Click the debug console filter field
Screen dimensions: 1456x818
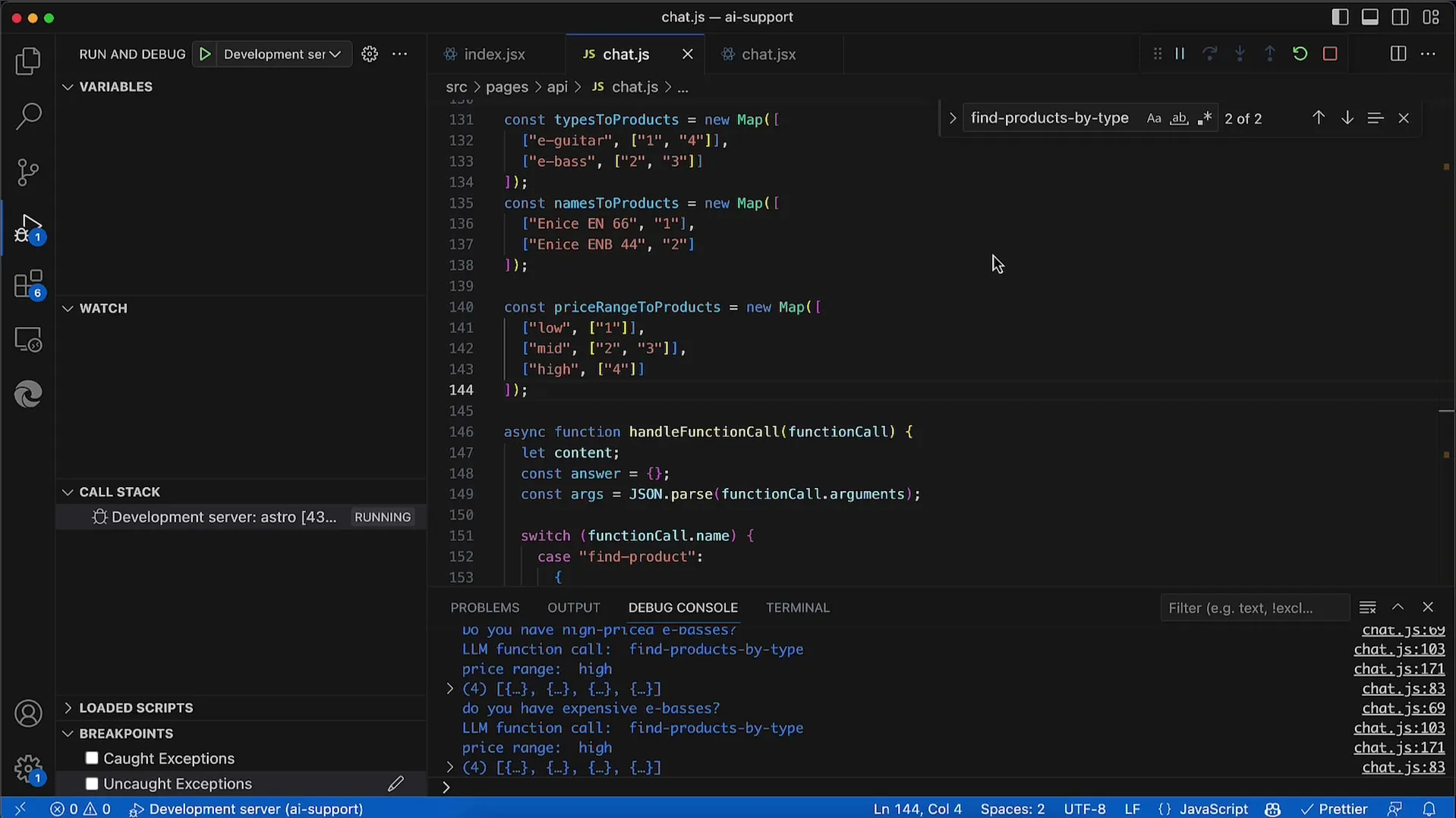[x=1254, y=608]
